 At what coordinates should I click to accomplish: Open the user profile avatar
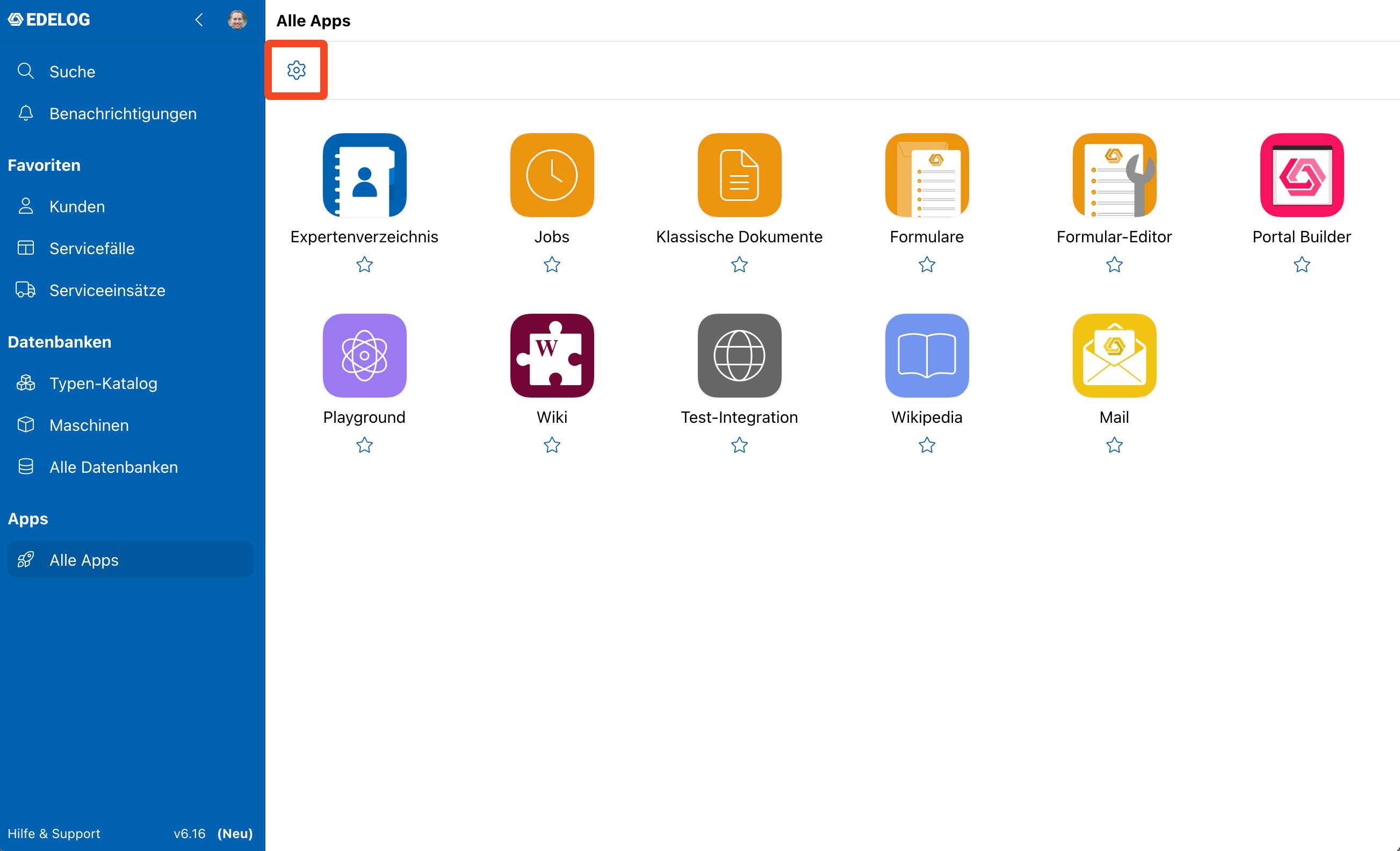click(237, 20)
